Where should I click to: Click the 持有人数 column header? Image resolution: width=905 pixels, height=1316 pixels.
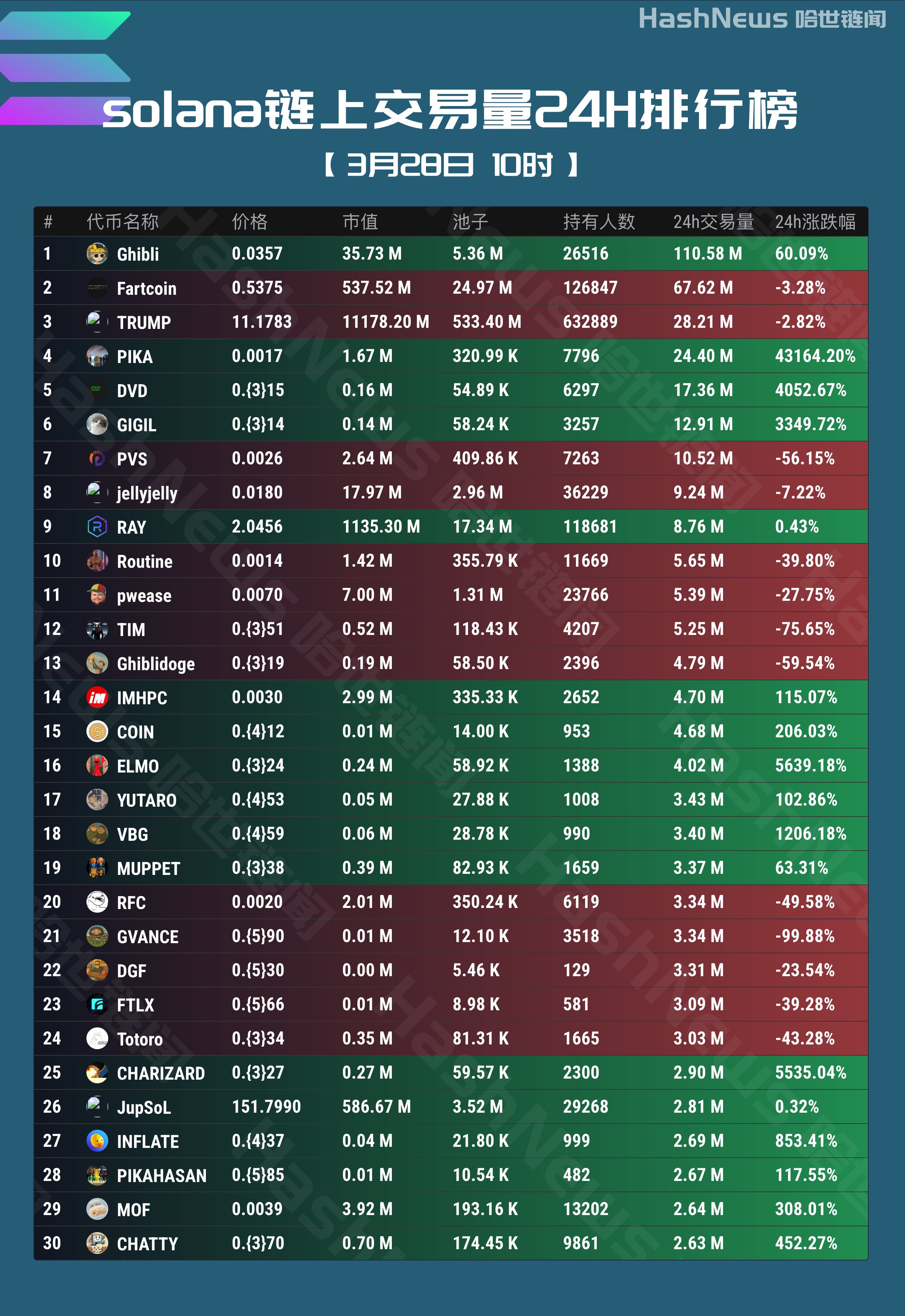pyautogui.click(x=599, y=221)
